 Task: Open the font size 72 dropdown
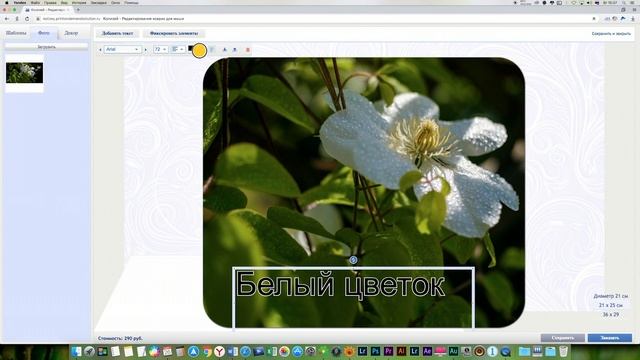click(x=160, y=49)
